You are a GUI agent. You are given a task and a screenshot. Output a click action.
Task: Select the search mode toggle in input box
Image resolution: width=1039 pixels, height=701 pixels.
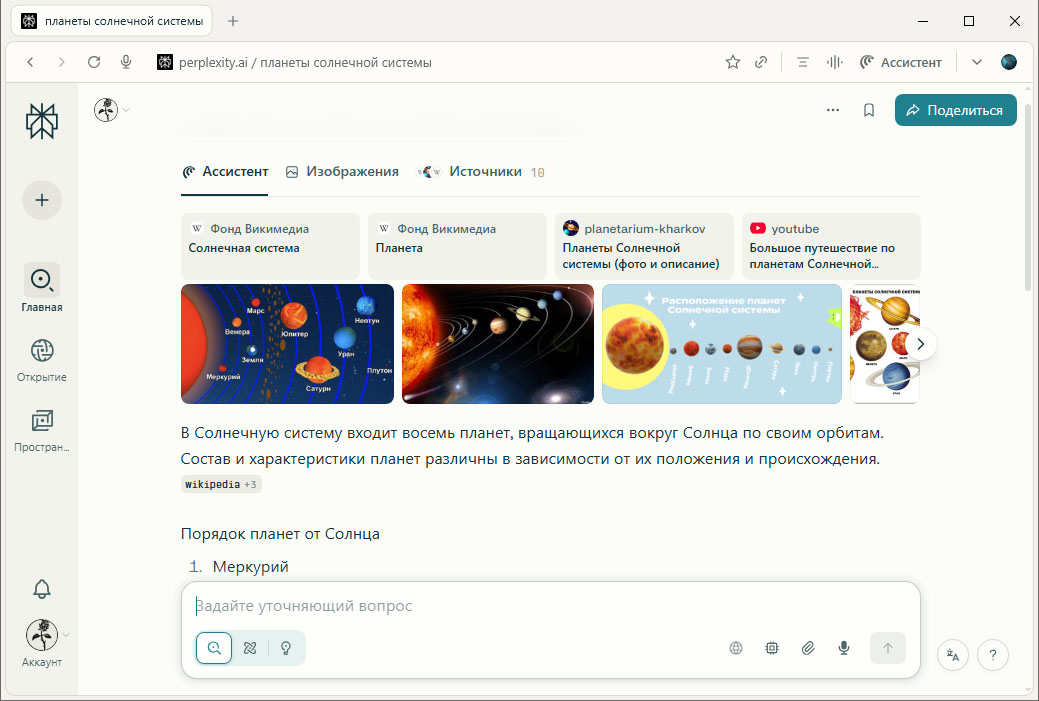click(214, 648)
